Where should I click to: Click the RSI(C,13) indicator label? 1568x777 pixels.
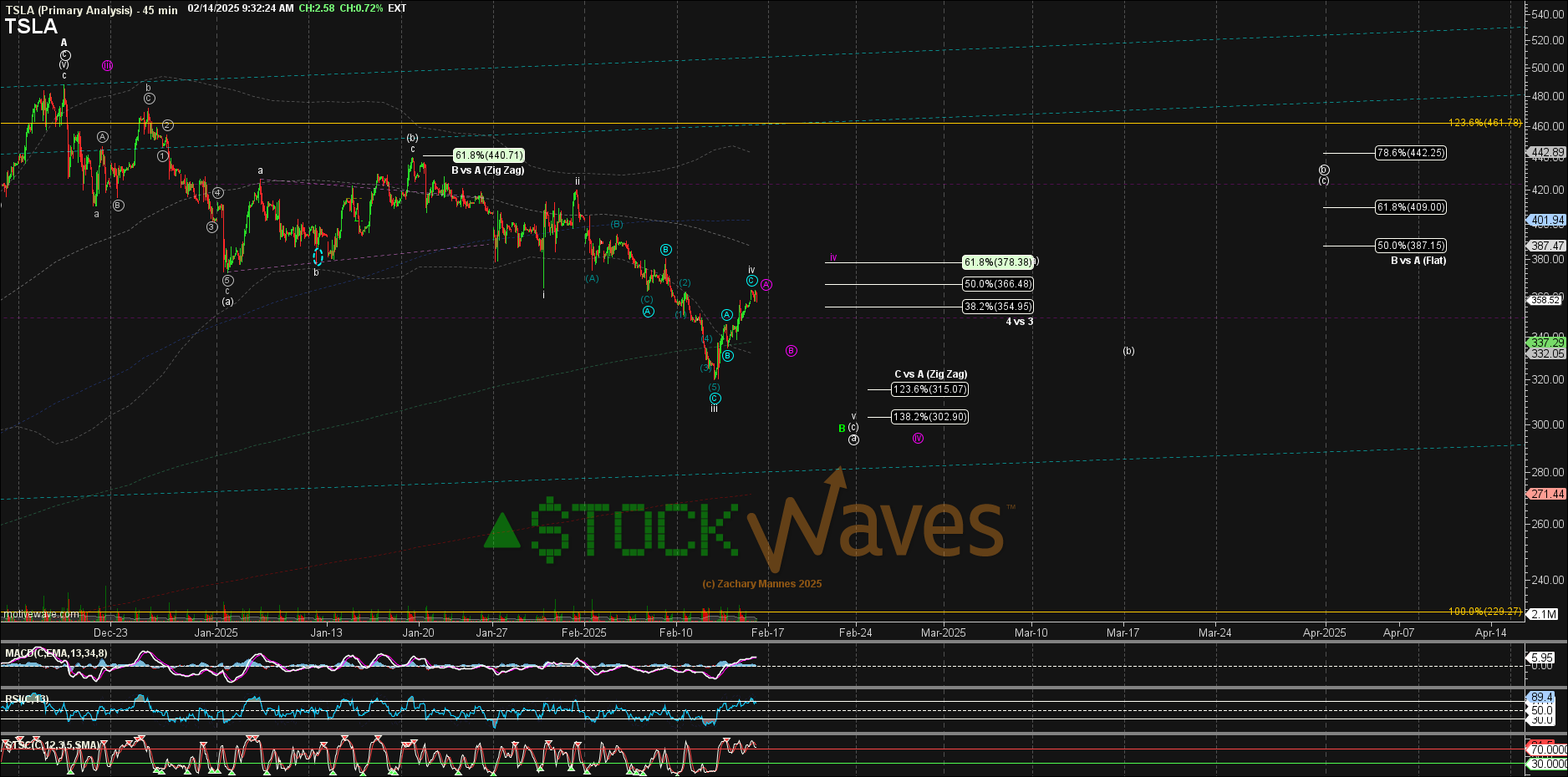point(27,699)
